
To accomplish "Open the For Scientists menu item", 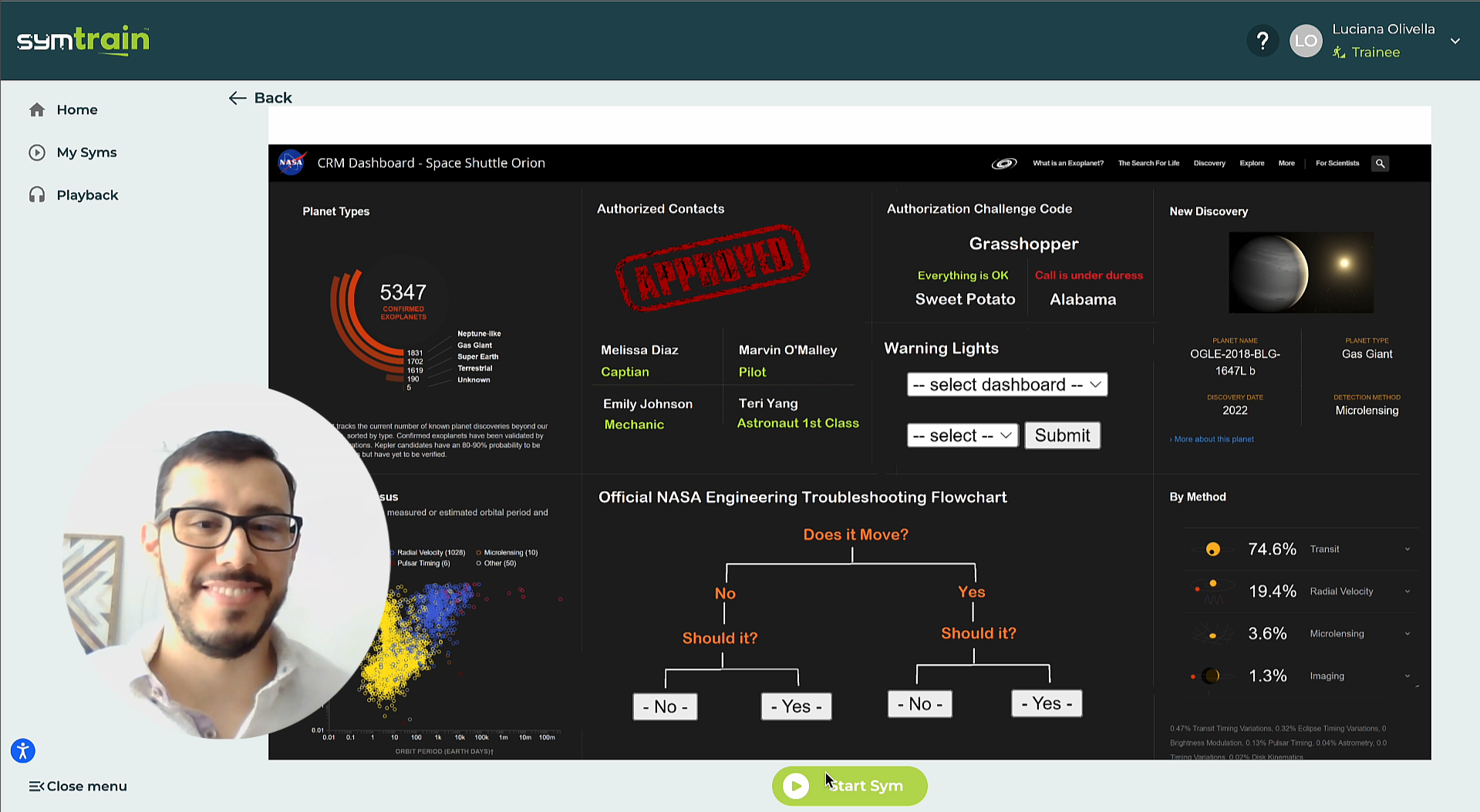I will (1337, 163).
